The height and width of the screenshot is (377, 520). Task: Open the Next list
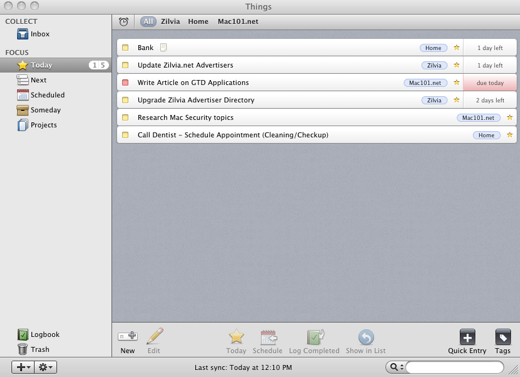(31, 80)
